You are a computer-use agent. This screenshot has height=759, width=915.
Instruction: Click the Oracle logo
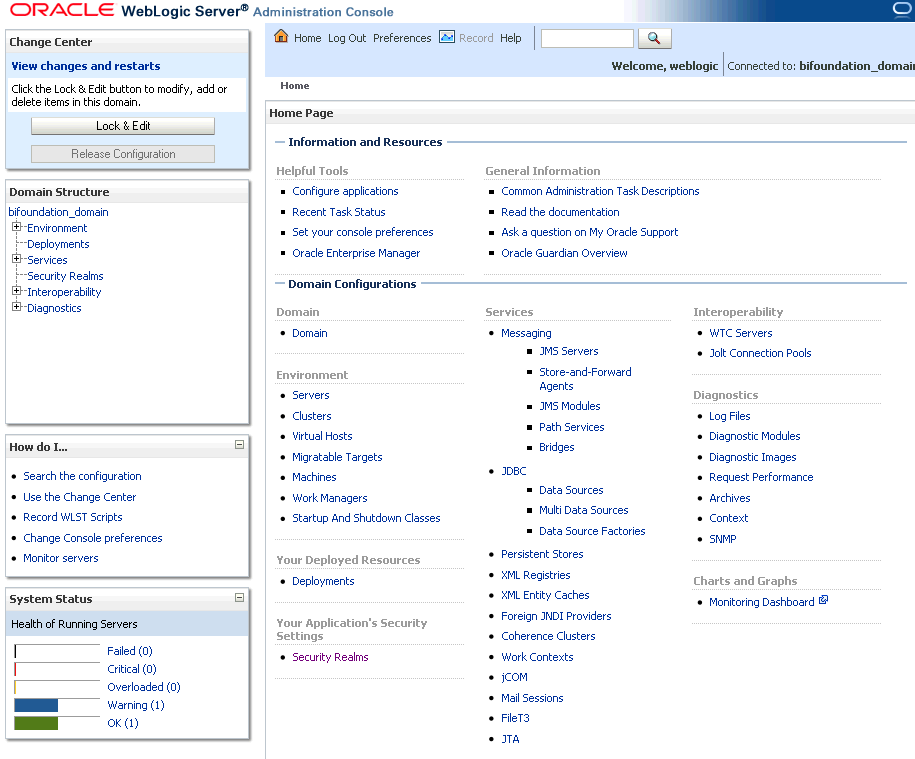coord(60,9)
